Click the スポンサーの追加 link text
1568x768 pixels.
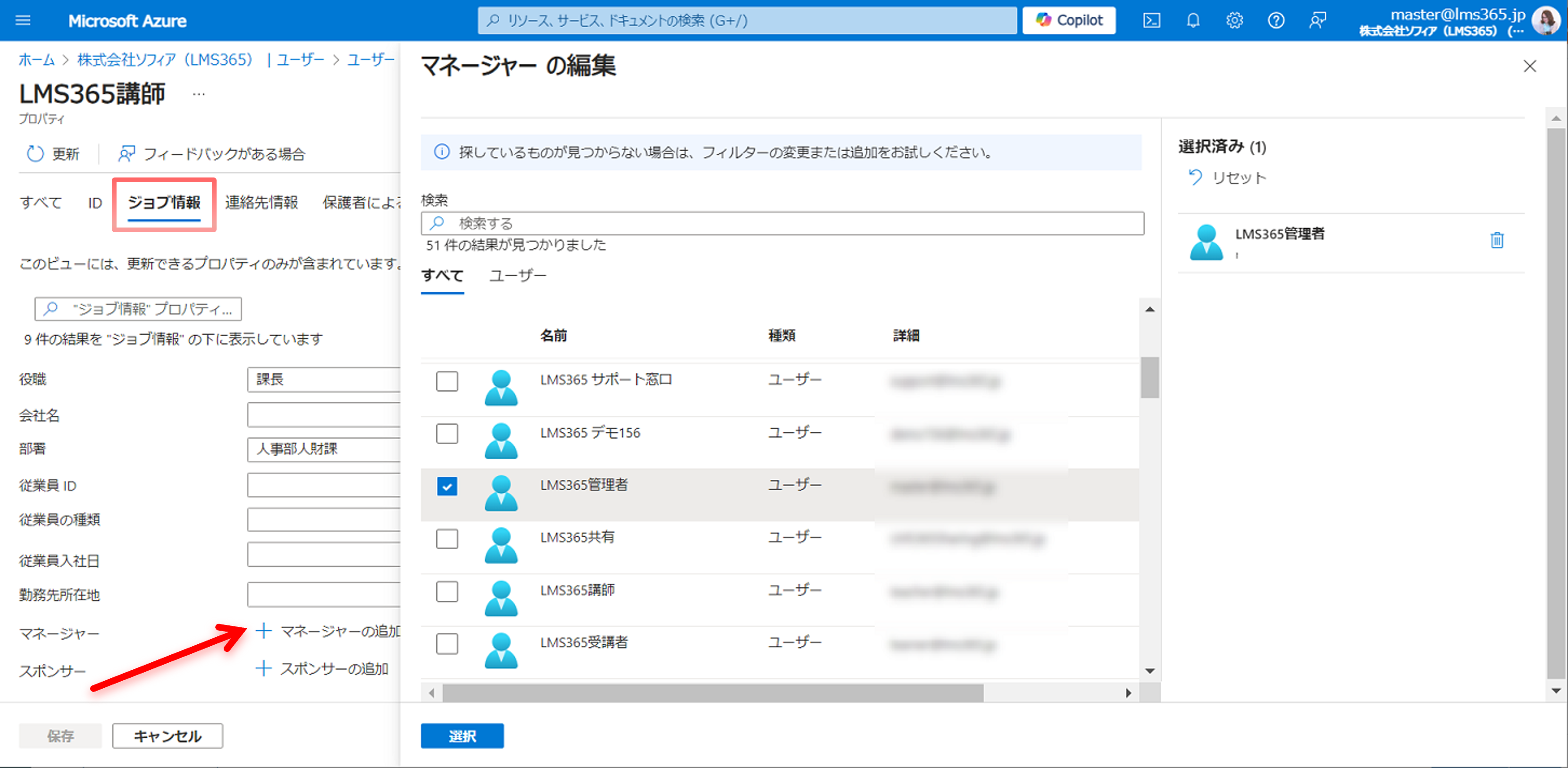334,668
